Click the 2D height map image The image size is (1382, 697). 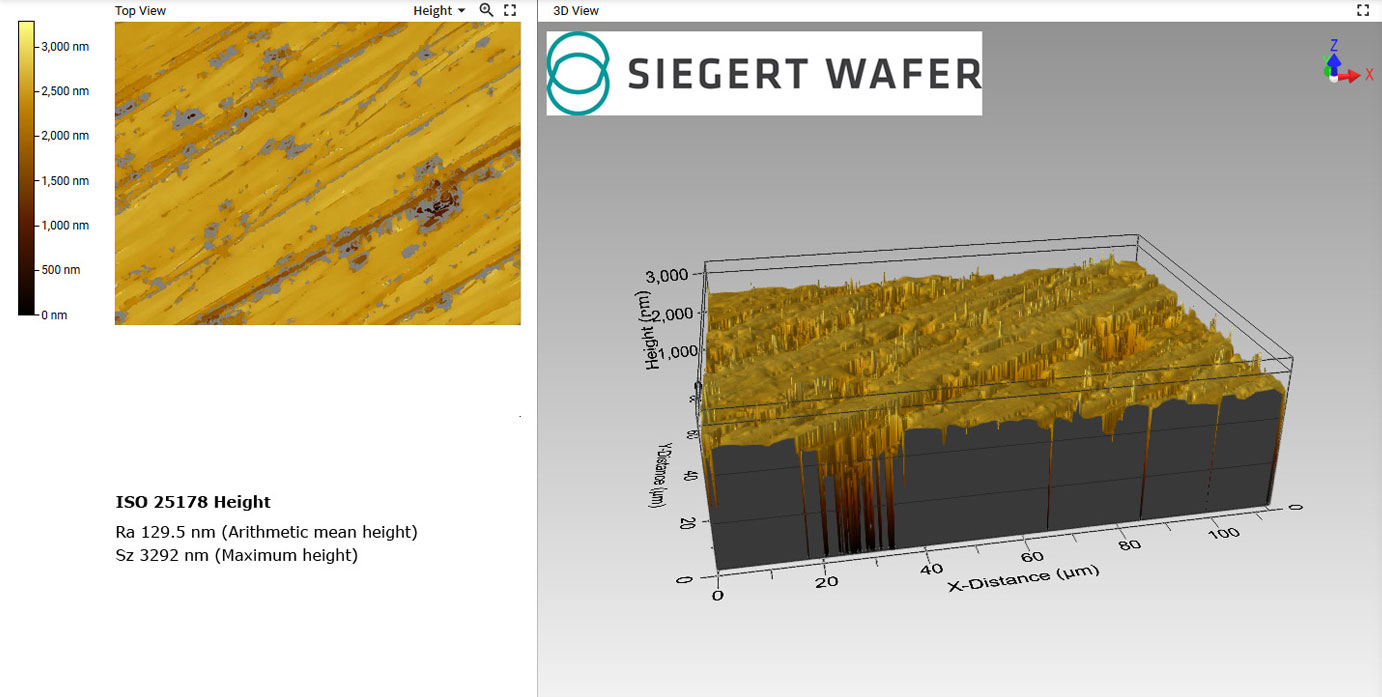coord(317,173)
